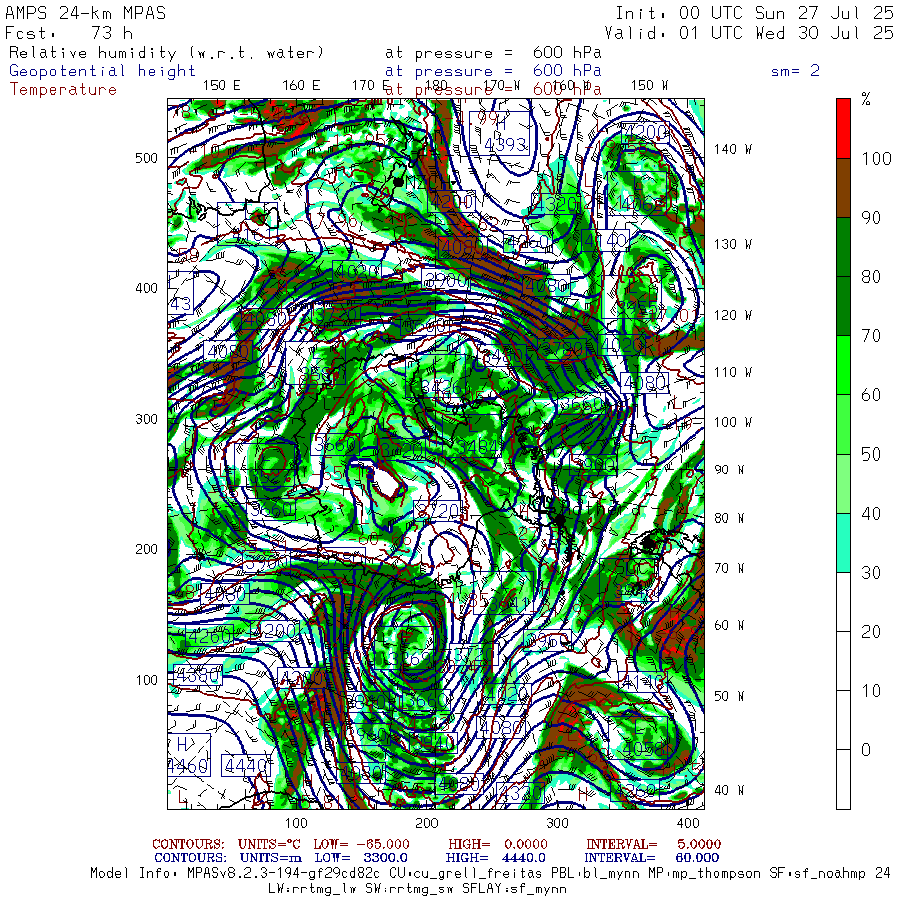Click the red "Temperature" field label
The height and width of the screenshot is (900, 900).
[x=63, y=90]
